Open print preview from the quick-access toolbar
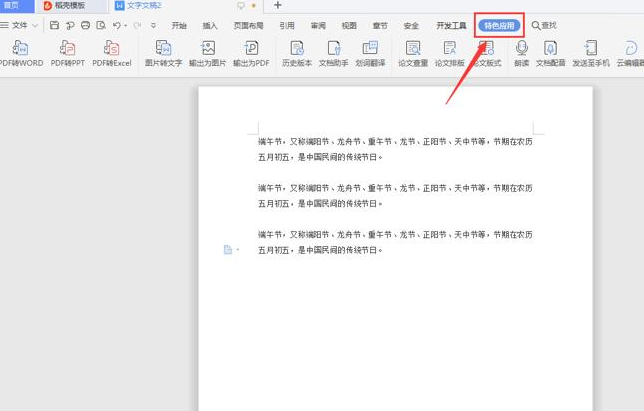This screenshot has height=411, width=644. click(101, 25)
